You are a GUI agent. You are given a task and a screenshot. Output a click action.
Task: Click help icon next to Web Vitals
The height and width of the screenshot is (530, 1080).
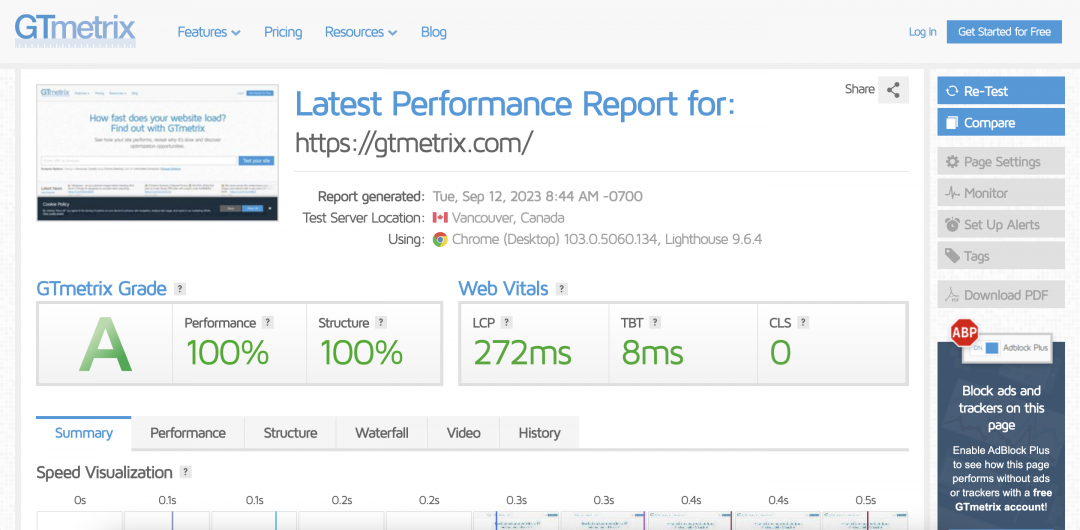(561, 289)
